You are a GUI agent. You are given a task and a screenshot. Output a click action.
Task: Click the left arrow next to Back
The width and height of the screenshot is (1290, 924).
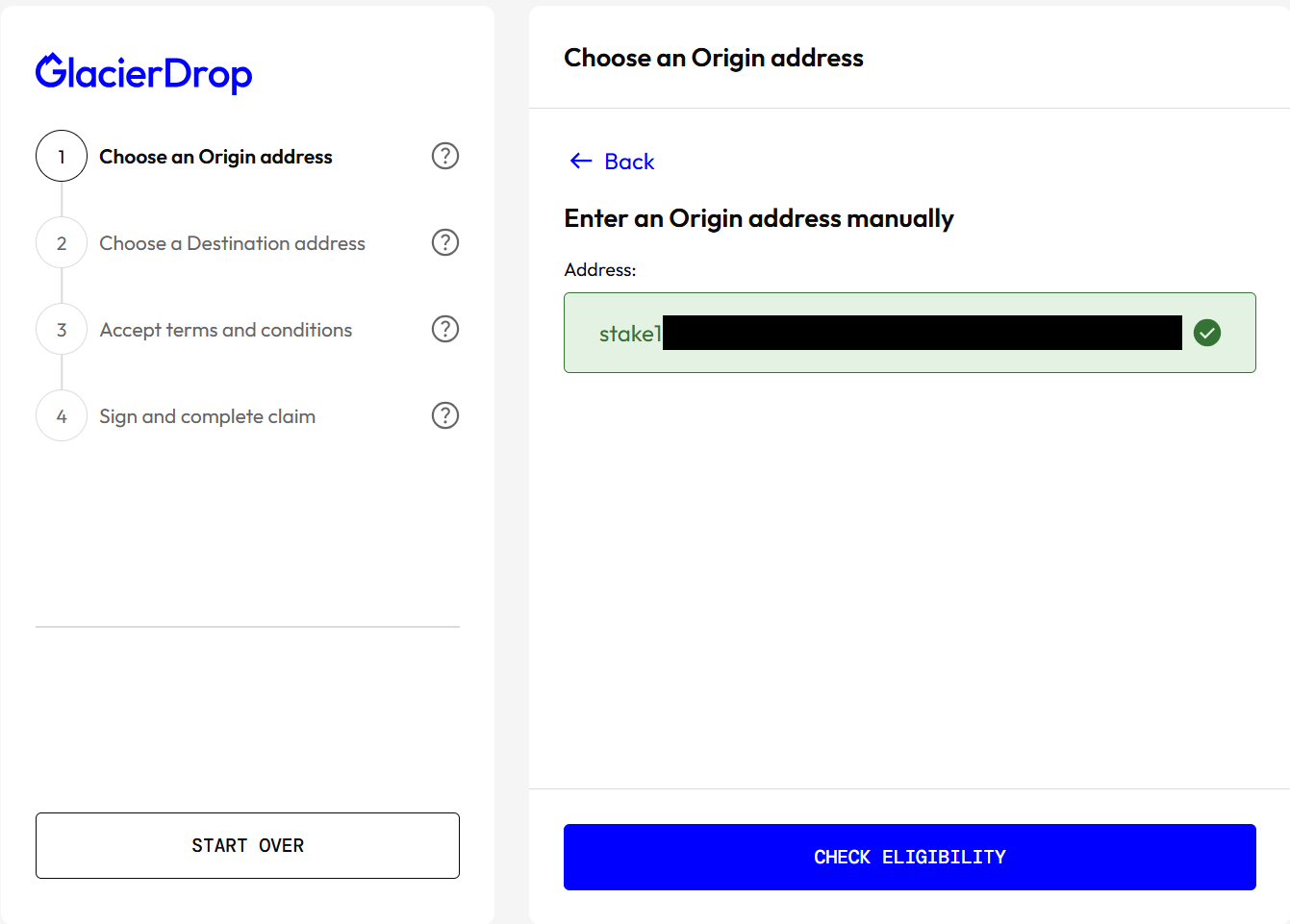(x=581, y=161)
